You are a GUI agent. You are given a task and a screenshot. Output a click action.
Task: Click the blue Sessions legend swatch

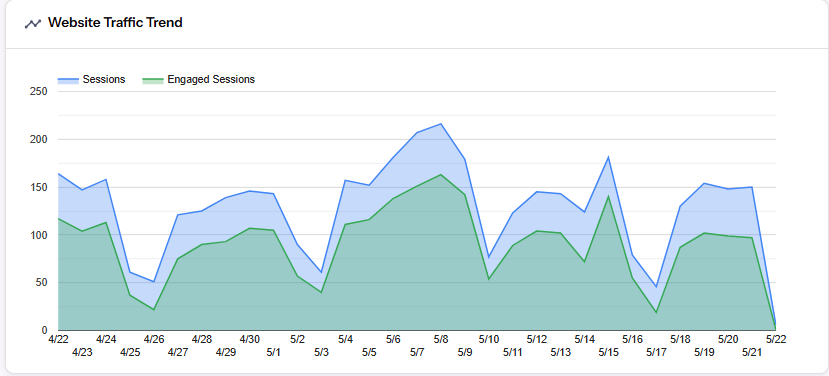tap(68, 80)
